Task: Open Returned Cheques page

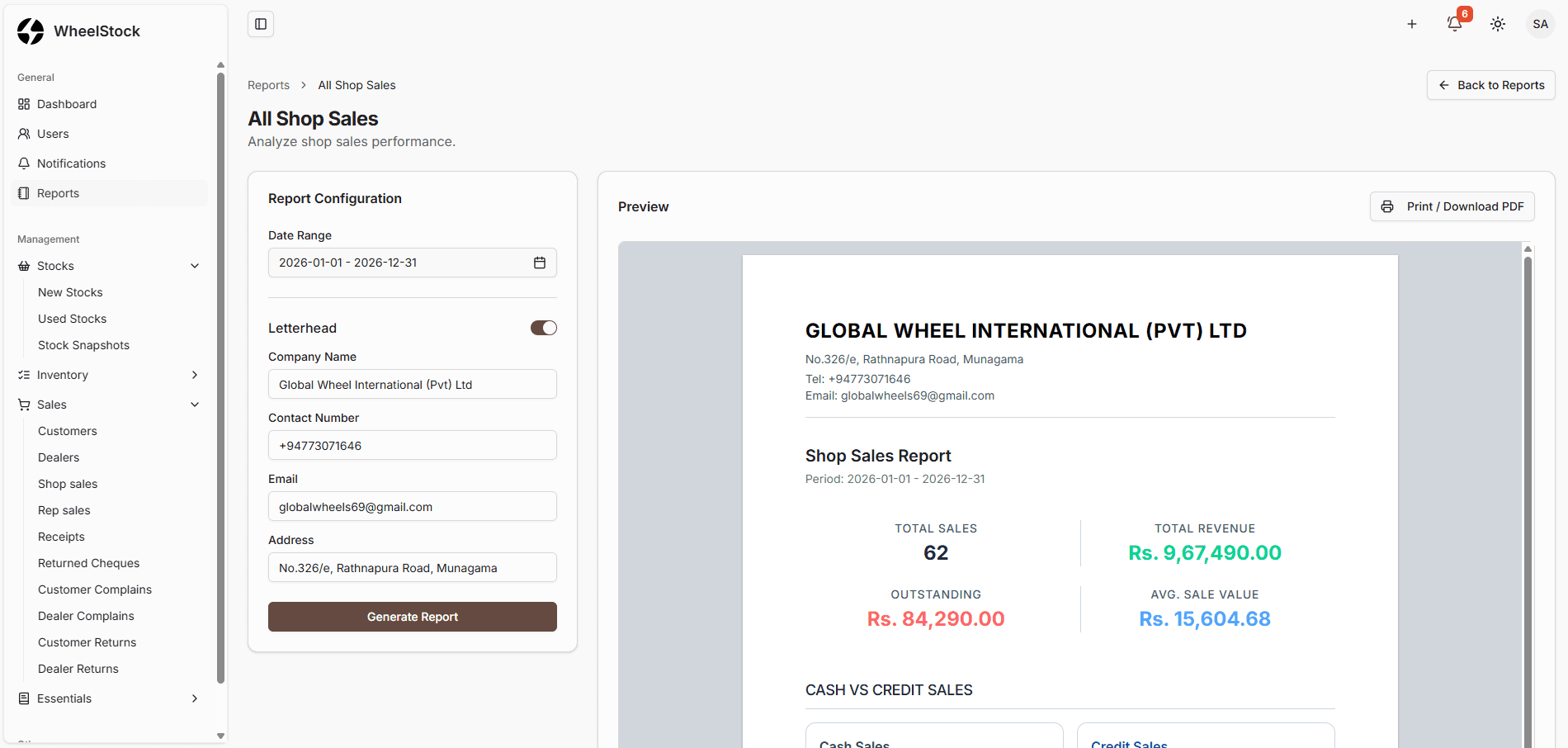Action: pyautogui.click(x=88, y=563)
